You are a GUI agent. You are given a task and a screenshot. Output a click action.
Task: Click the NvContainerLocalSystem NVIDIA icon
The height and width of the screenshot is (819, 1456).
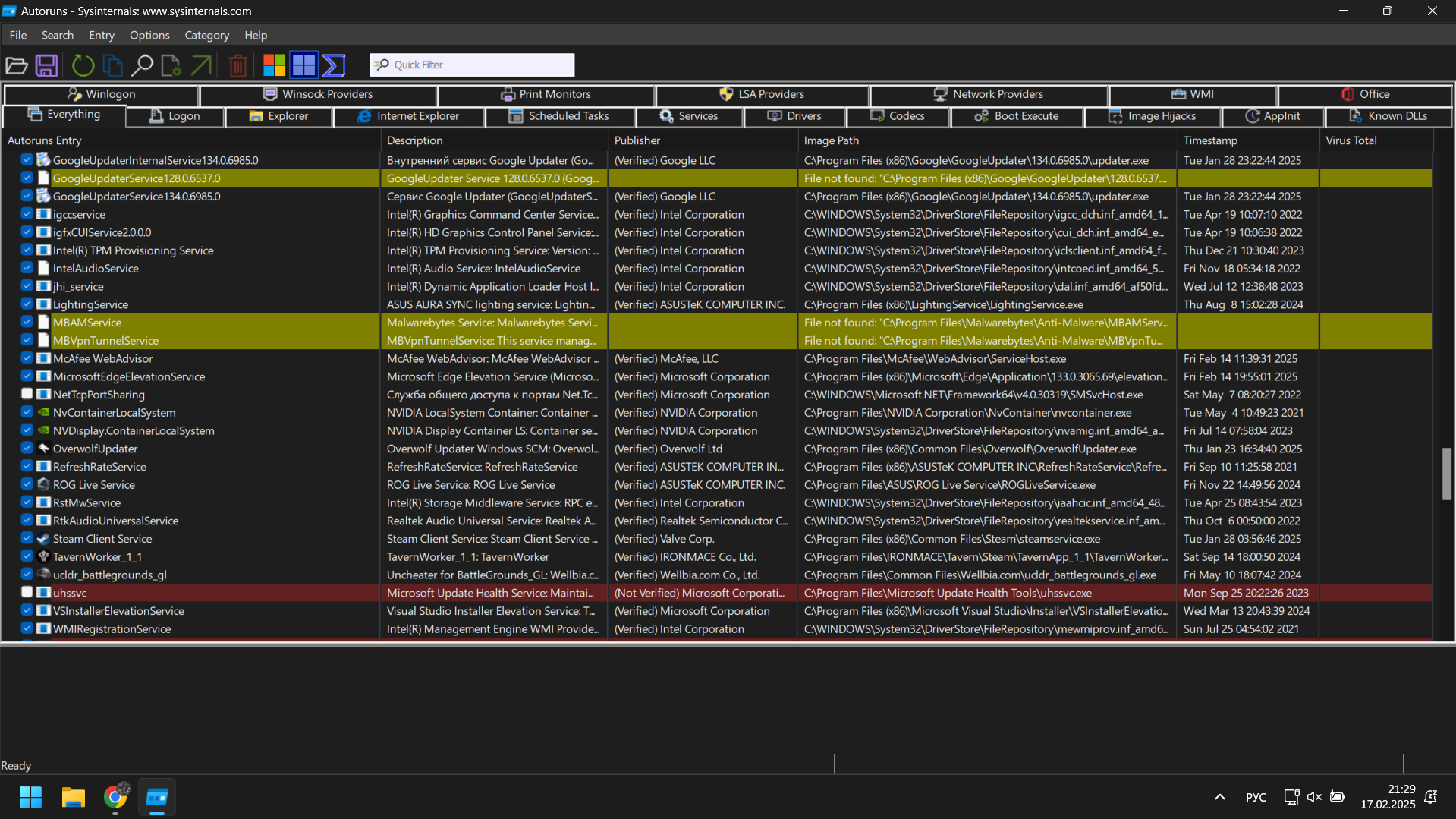43,412
